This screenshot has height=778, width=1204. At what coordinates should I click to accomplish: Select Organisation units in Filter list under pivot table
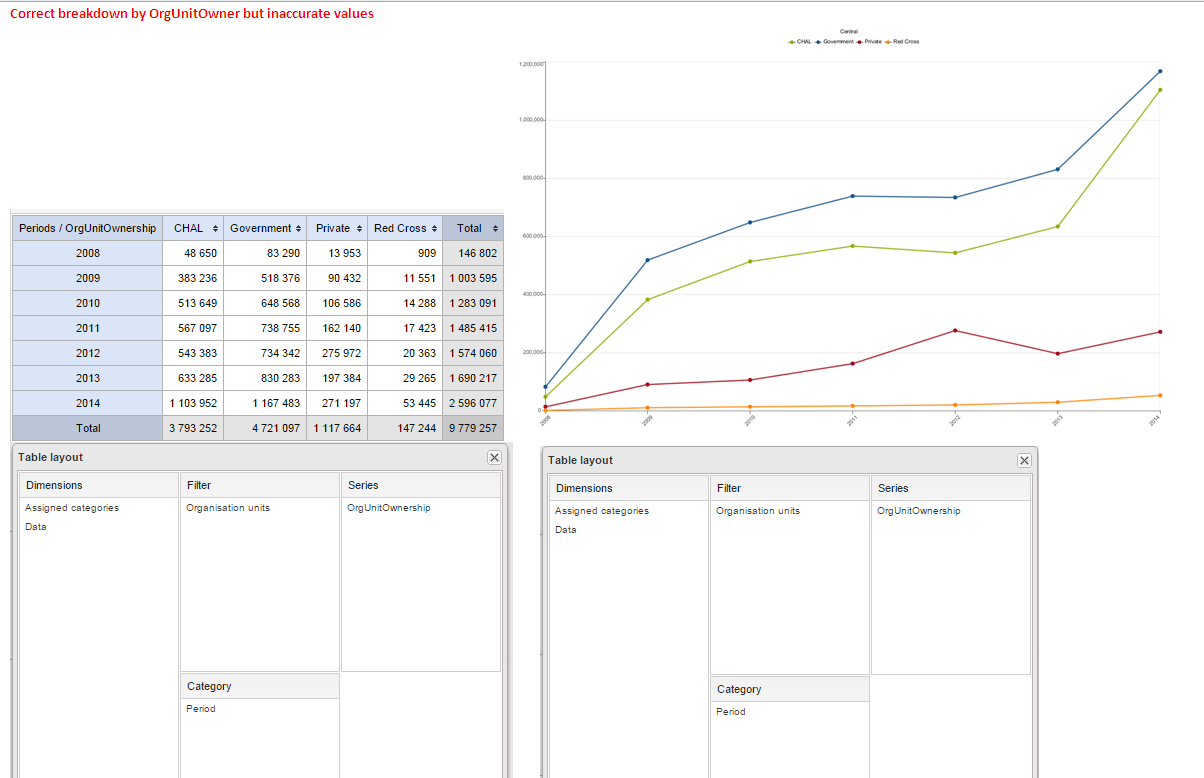228,508
